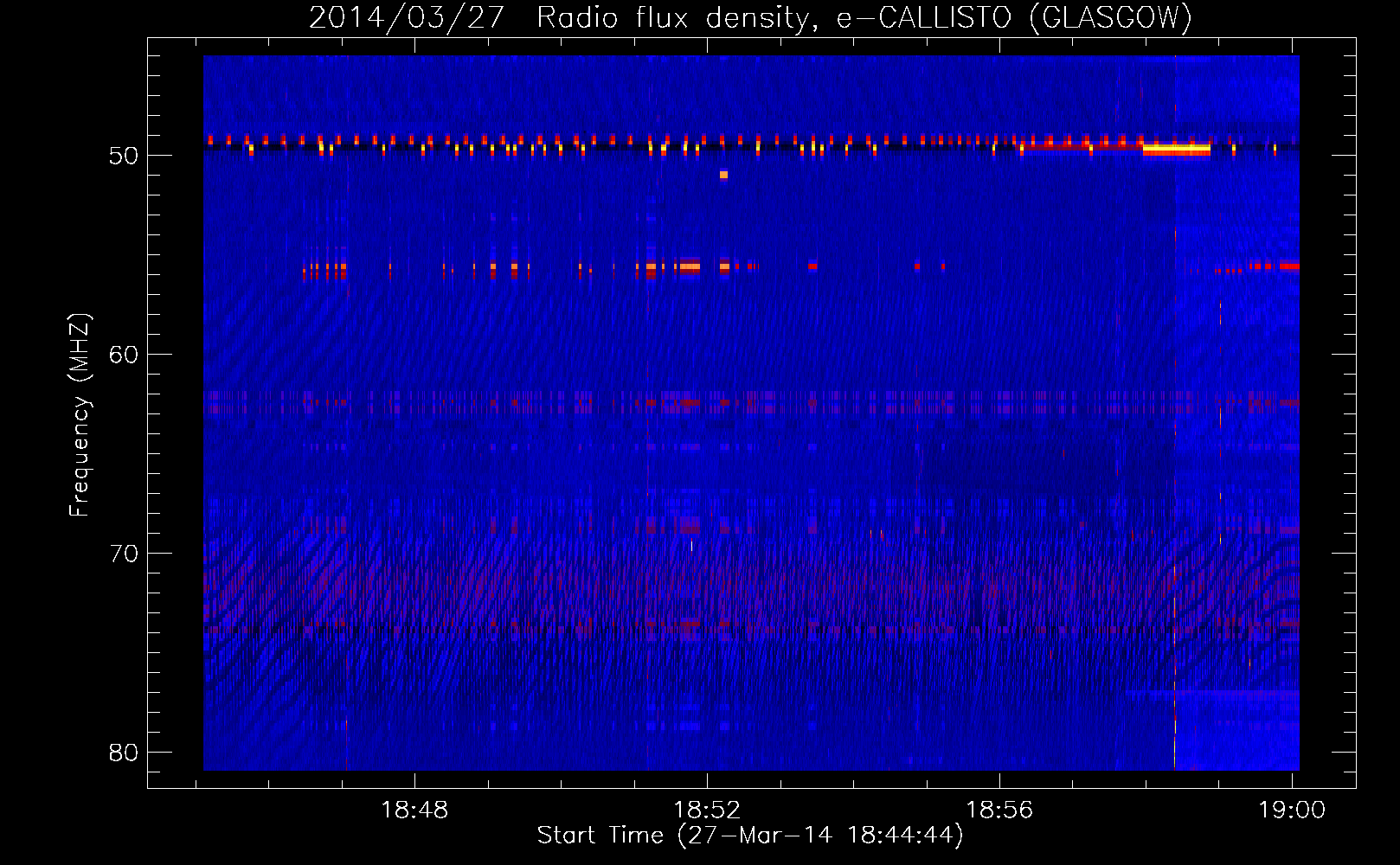Screen dimensions: 1400x865
Task: Click the 18:48 time tick label
Action: pyautogui.click(x=415, y=810)
